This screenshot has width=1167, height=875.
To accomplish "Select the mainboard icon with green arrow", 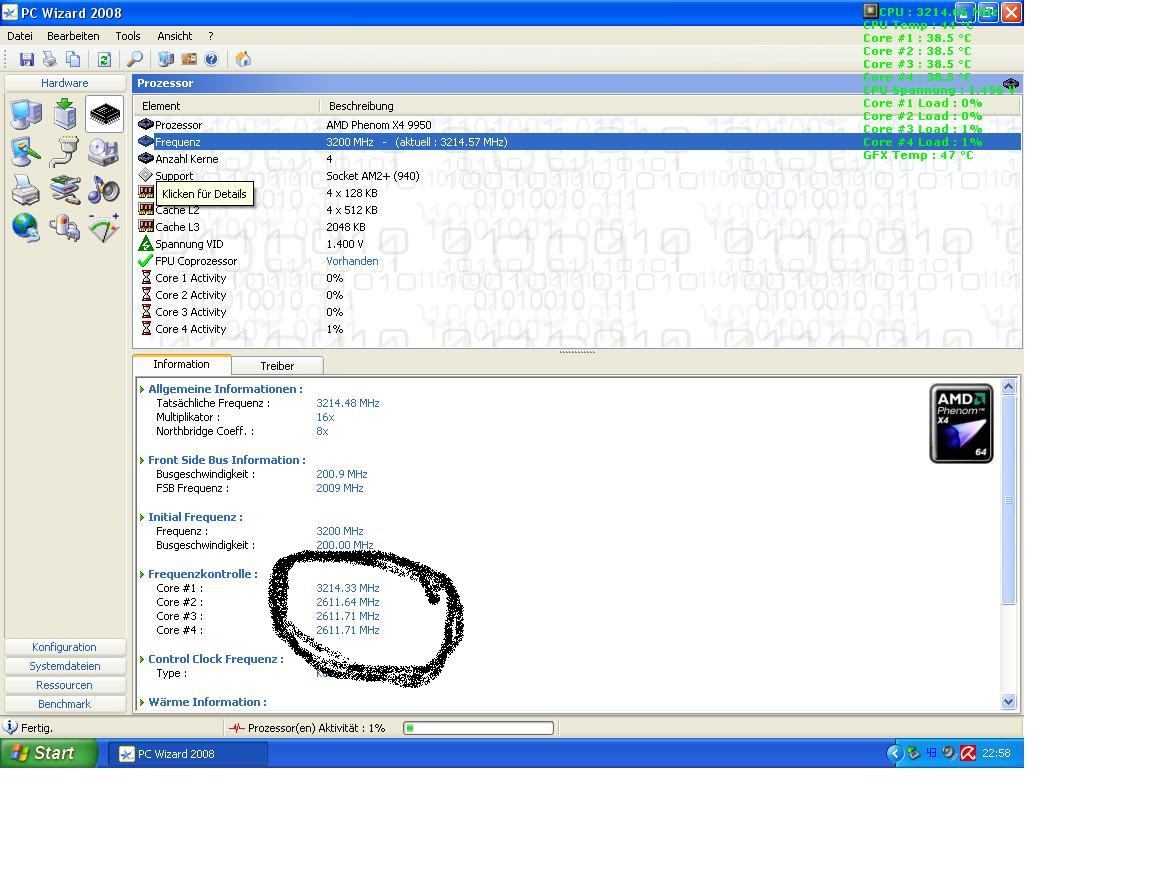I will point(65,114).
